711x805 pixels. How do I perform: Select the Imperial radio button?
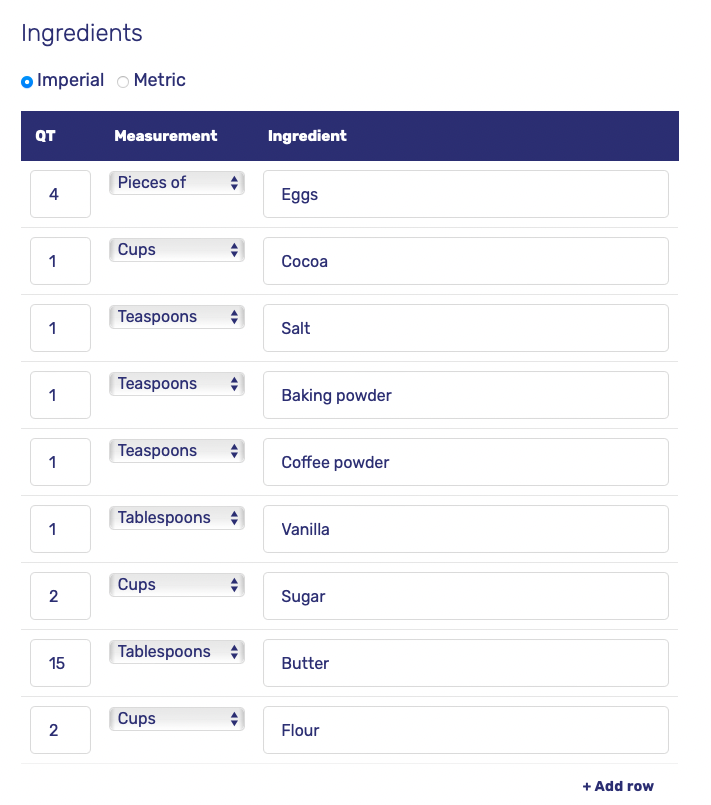(x=27, y=82)
